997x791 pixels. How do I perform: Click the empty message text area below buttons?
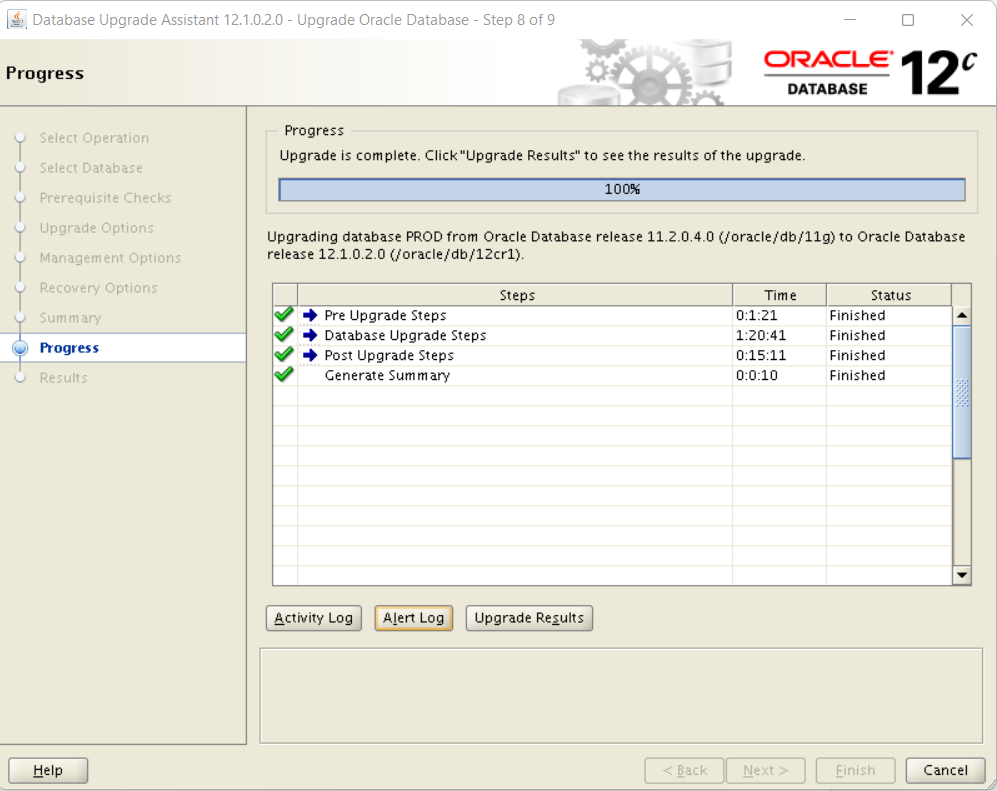point(621,696)
